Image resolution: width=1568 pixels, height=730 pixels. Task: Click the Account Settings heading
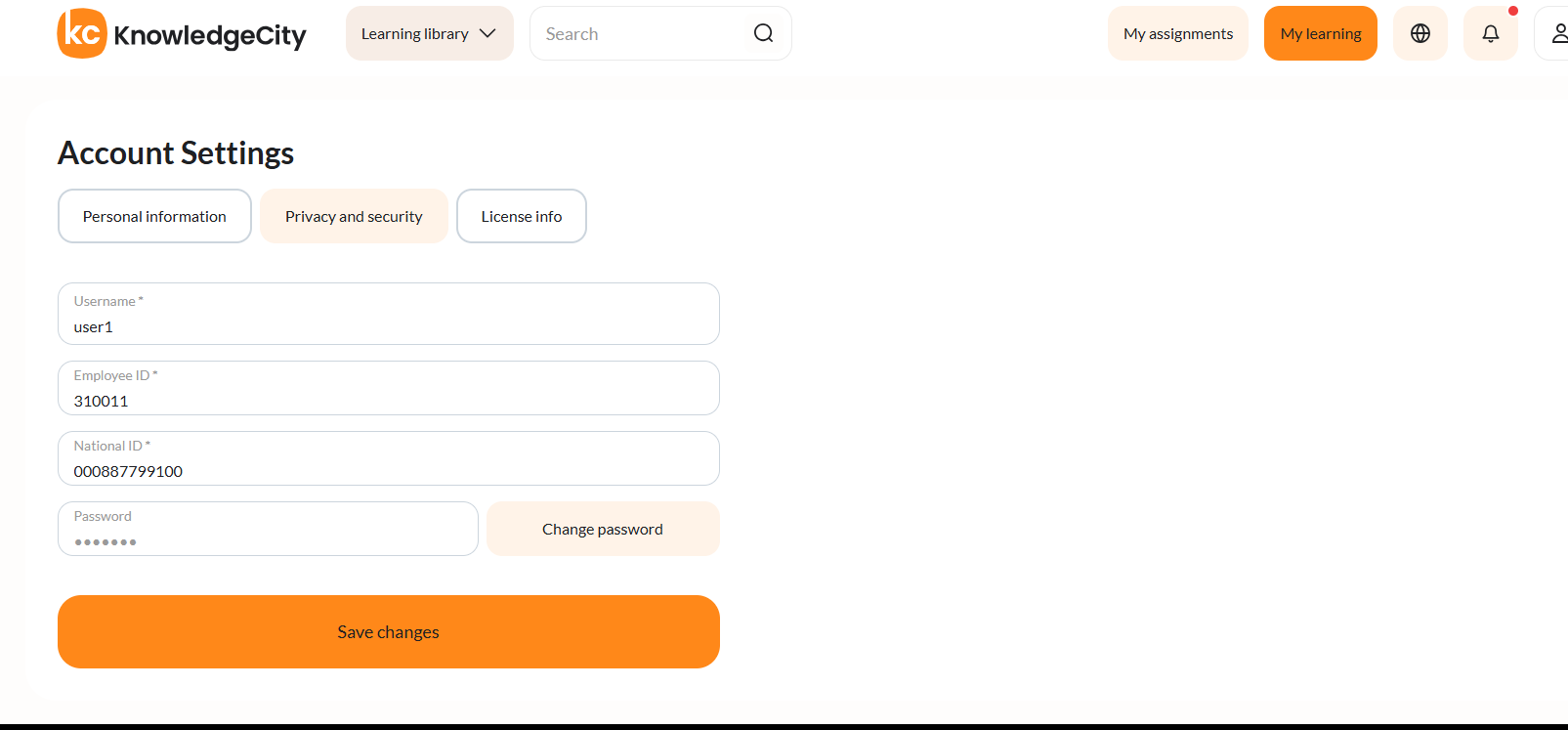coord(176,153)
